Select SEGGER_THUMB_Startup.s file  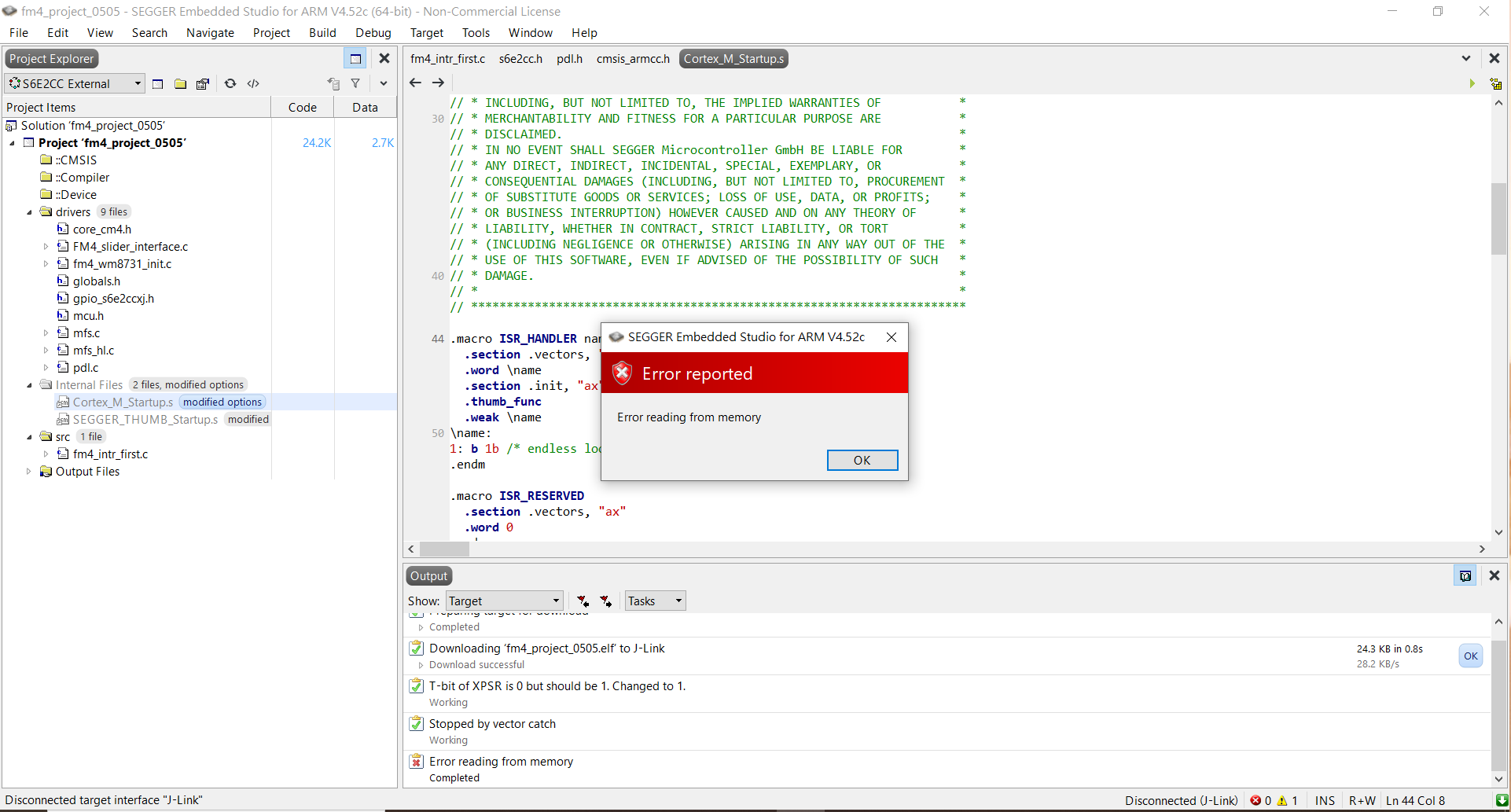pyautogui.click(x=145, y=420)
